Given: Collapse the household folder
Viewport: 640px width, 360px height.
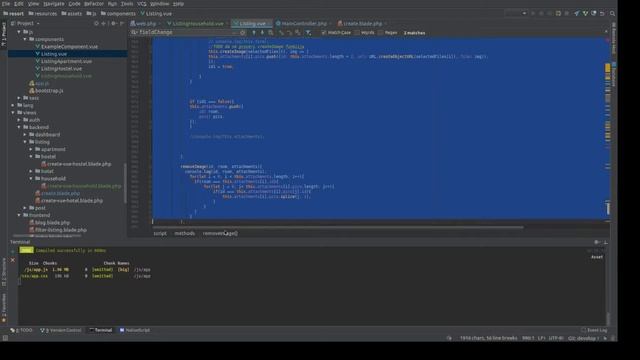Looking at the screenshot, I should tap(31, 179).
